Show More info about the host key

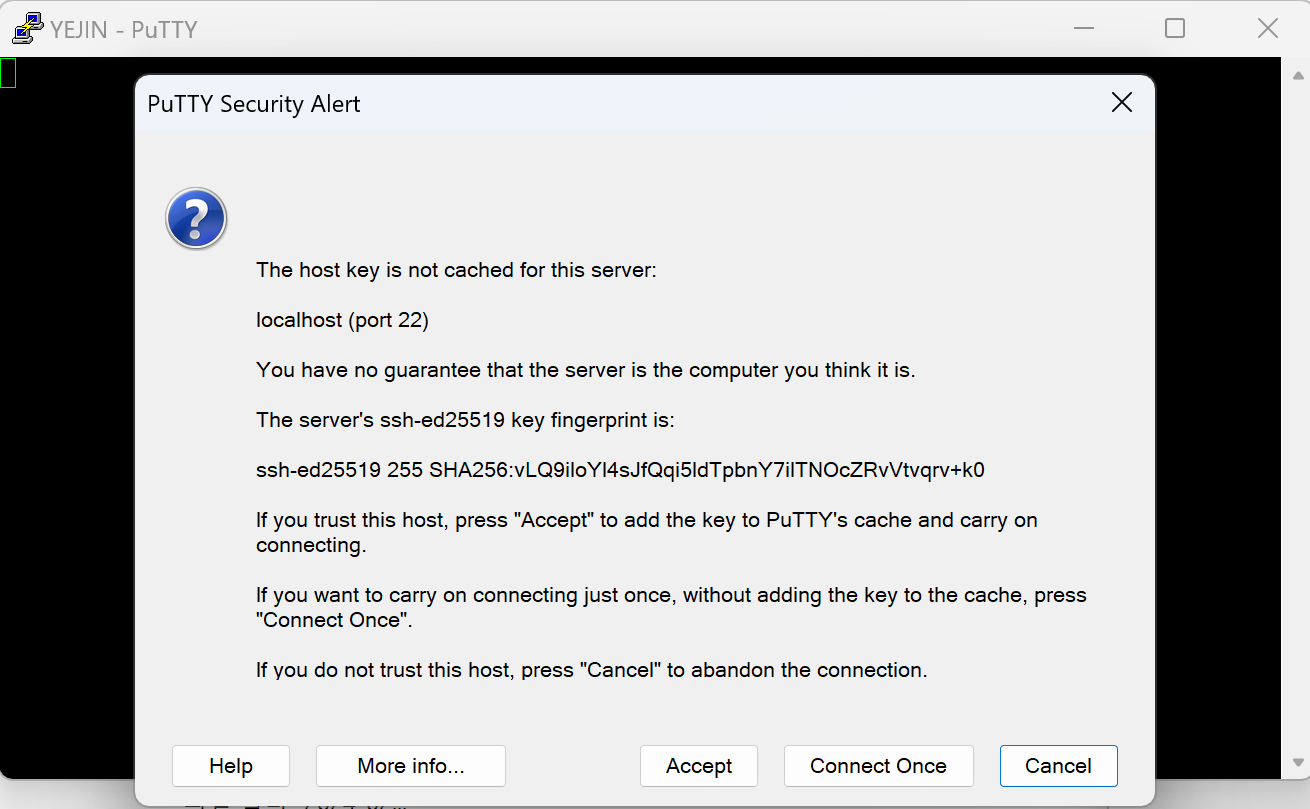click(411, 766)
